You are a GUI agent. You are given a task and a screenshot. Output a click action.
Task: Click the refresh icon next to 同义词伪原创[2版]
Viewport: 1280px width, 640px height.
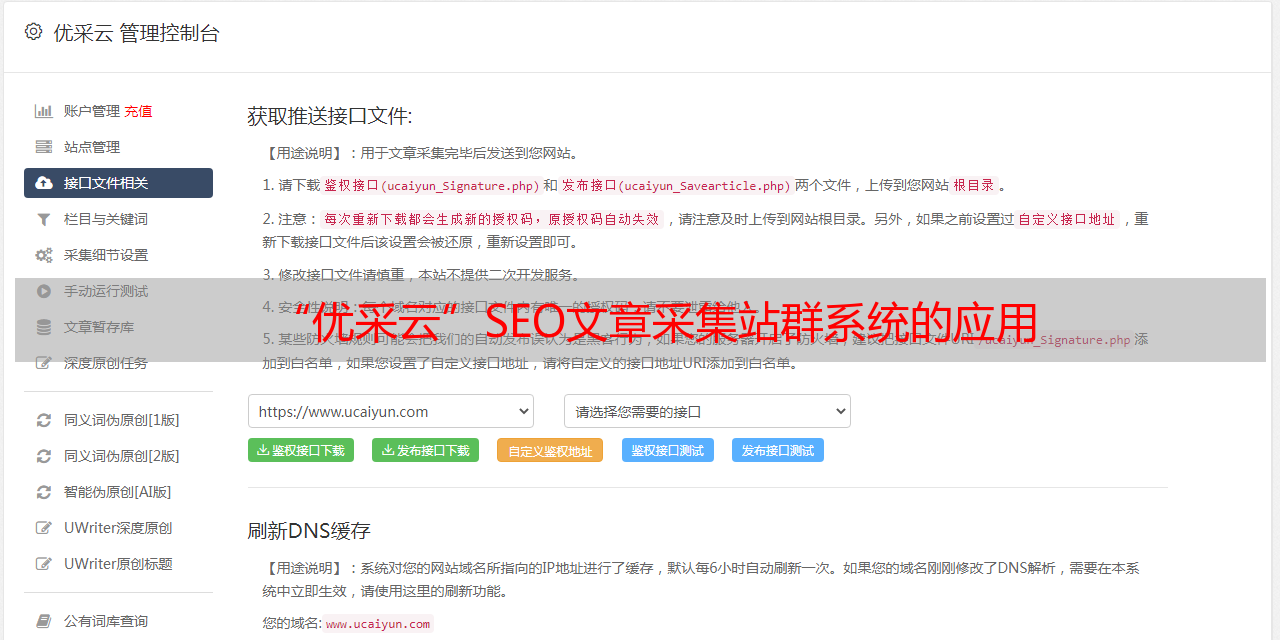[x=44, y=456]
